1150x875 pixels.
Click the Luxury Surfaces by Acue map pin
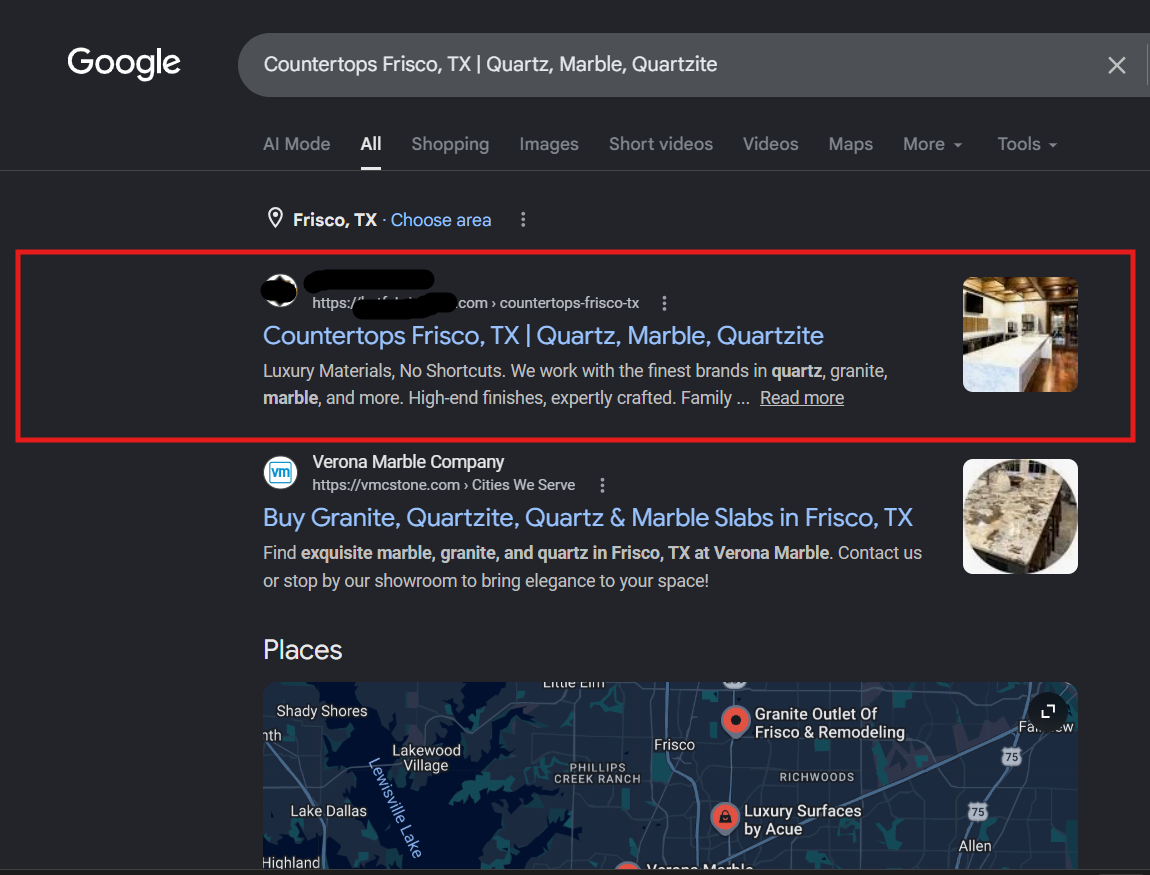pyautogui.click(x=725, y=817)
